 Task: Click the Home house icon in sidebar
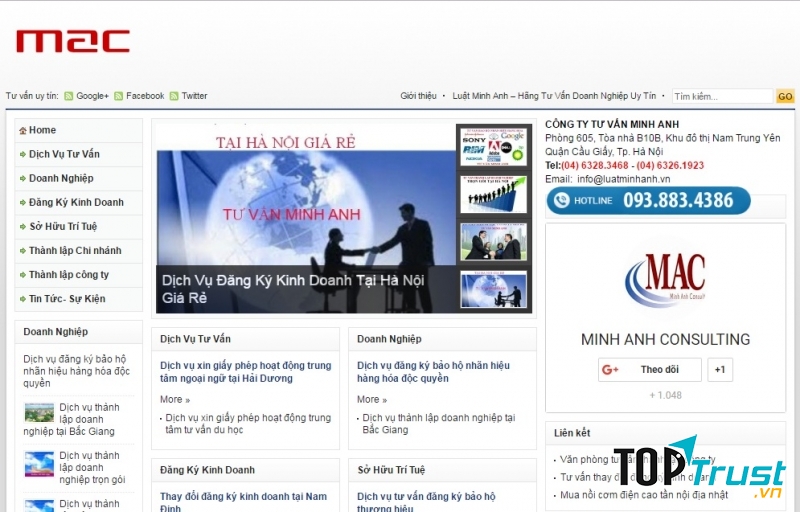click(22, 131)
